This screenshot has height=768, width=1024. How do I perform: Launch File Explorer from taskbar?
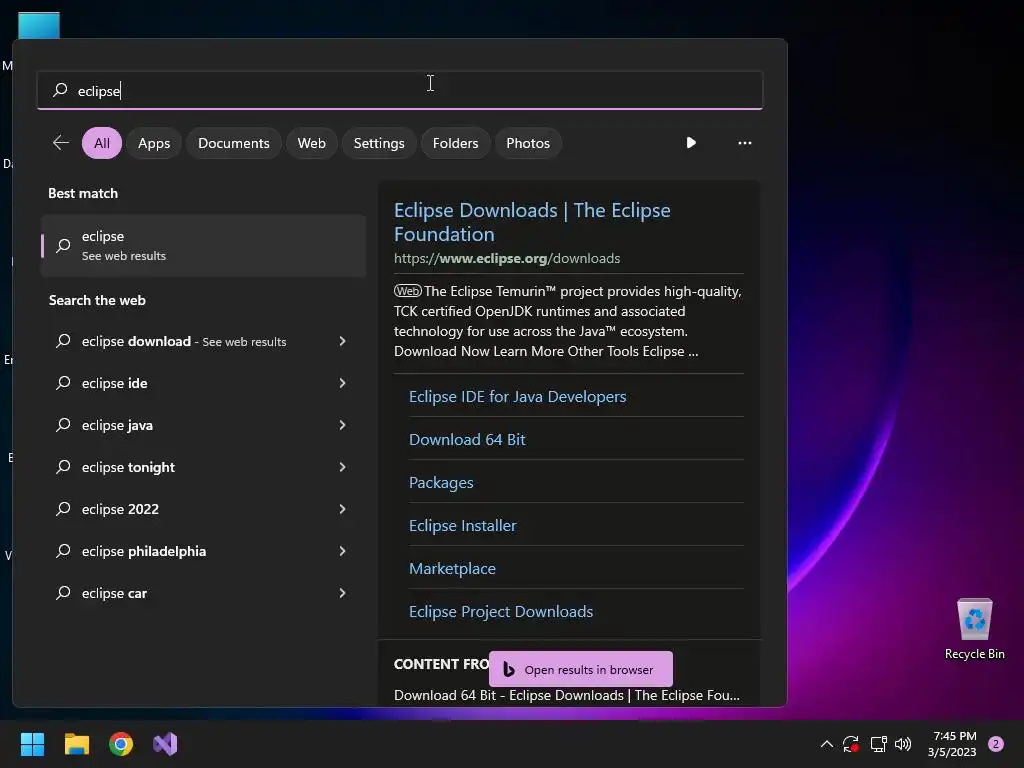tap(76, 744)
